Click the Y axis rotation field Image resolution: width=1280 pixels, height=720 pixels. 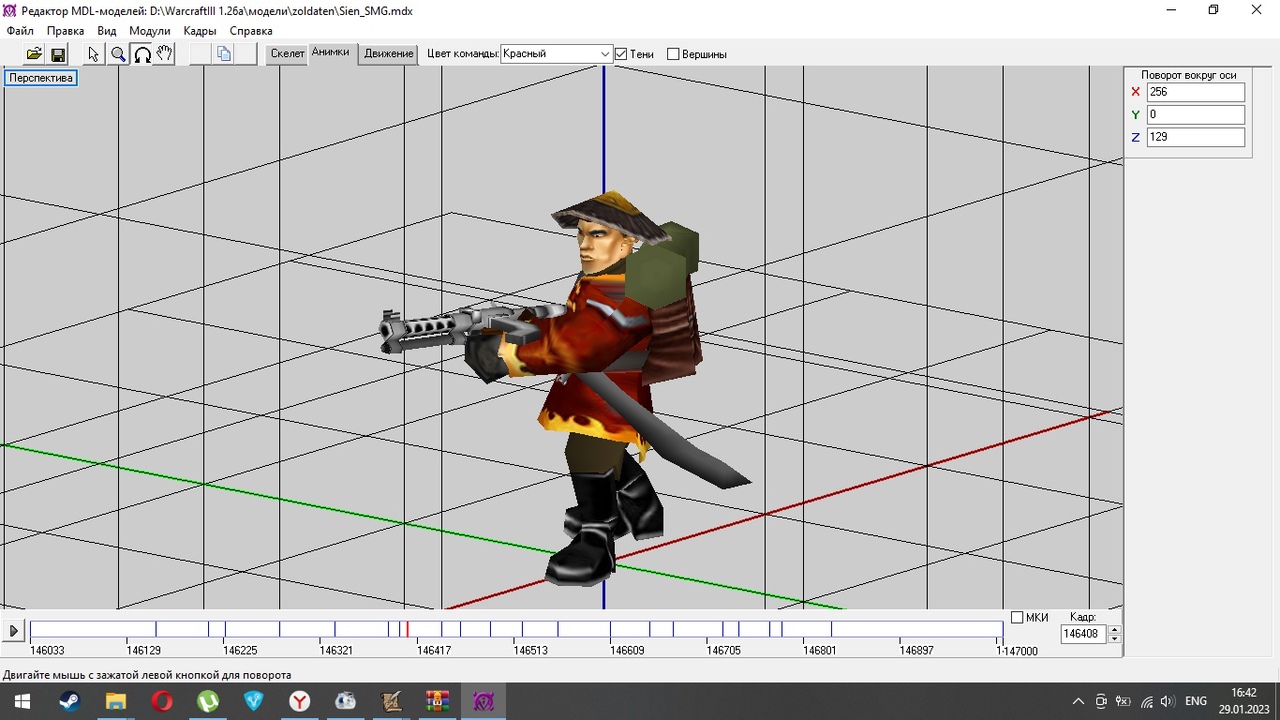pyautogui.click(x=1196, y=115)
